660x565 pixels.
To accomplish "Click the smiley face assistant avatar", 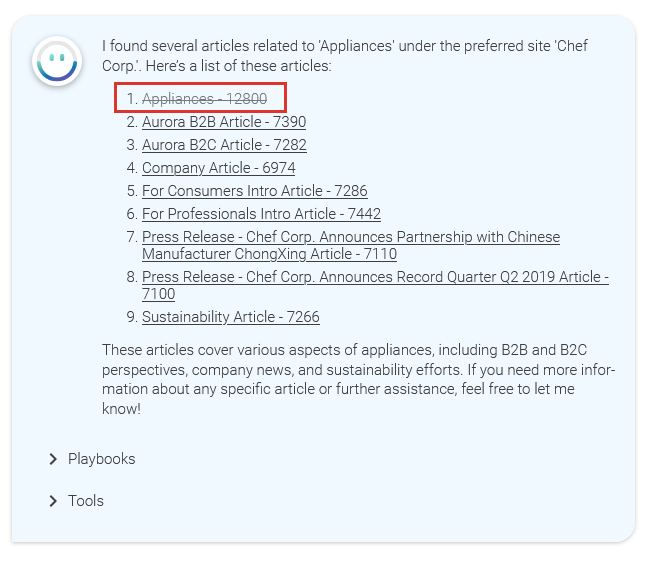I will [x=57, y=61].
